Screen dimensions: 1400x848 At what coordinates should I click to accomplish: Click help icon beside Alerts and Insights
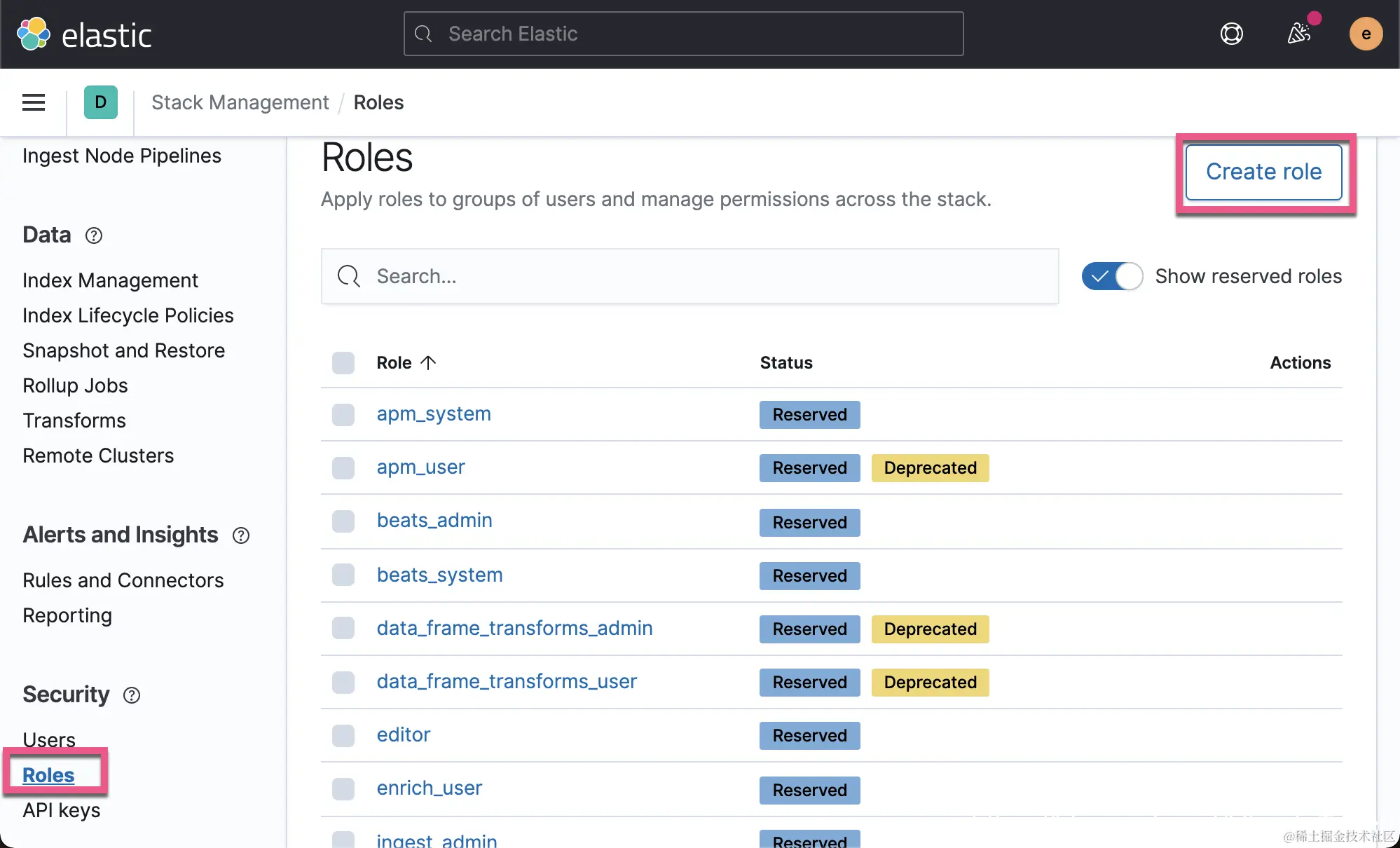pos(241,535)
